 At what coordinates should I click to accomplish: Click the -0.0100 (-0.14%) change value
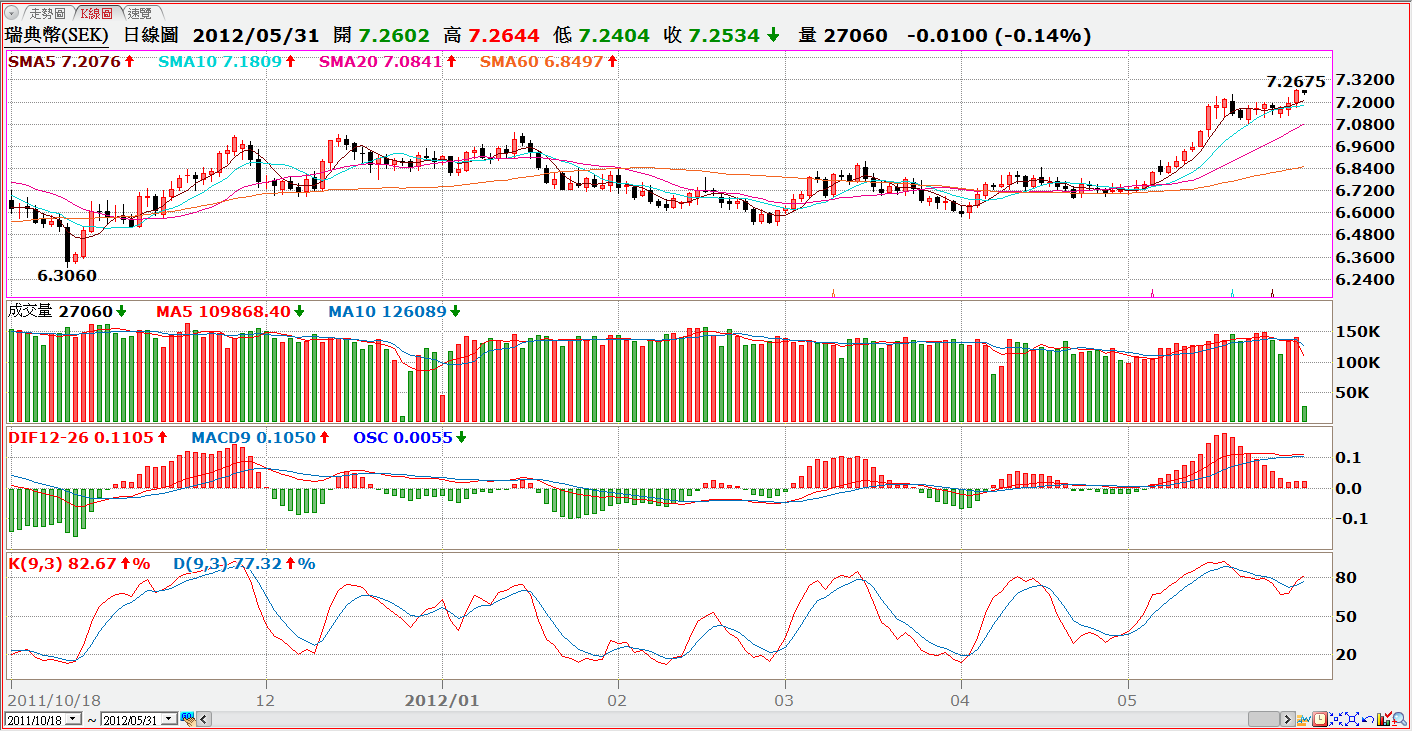(x=998, y=36)
